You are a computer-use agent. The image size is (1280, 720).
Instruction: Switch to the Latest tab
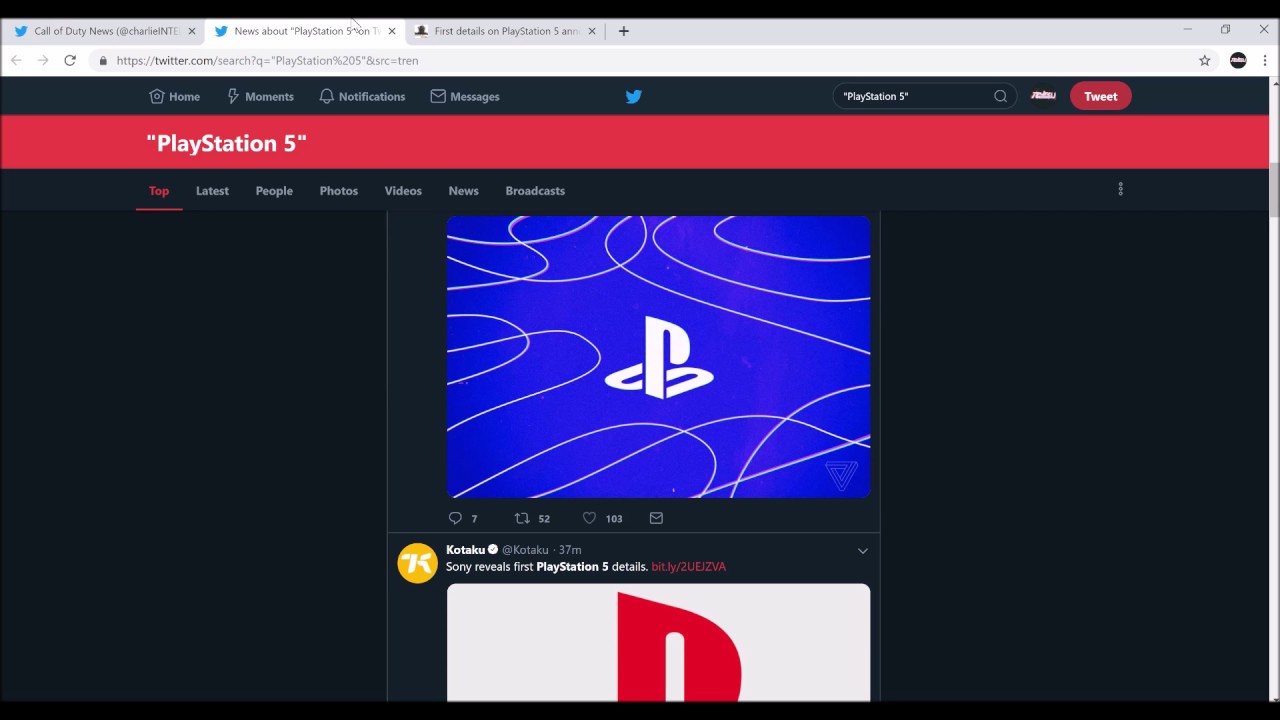(x=212, y=190)
